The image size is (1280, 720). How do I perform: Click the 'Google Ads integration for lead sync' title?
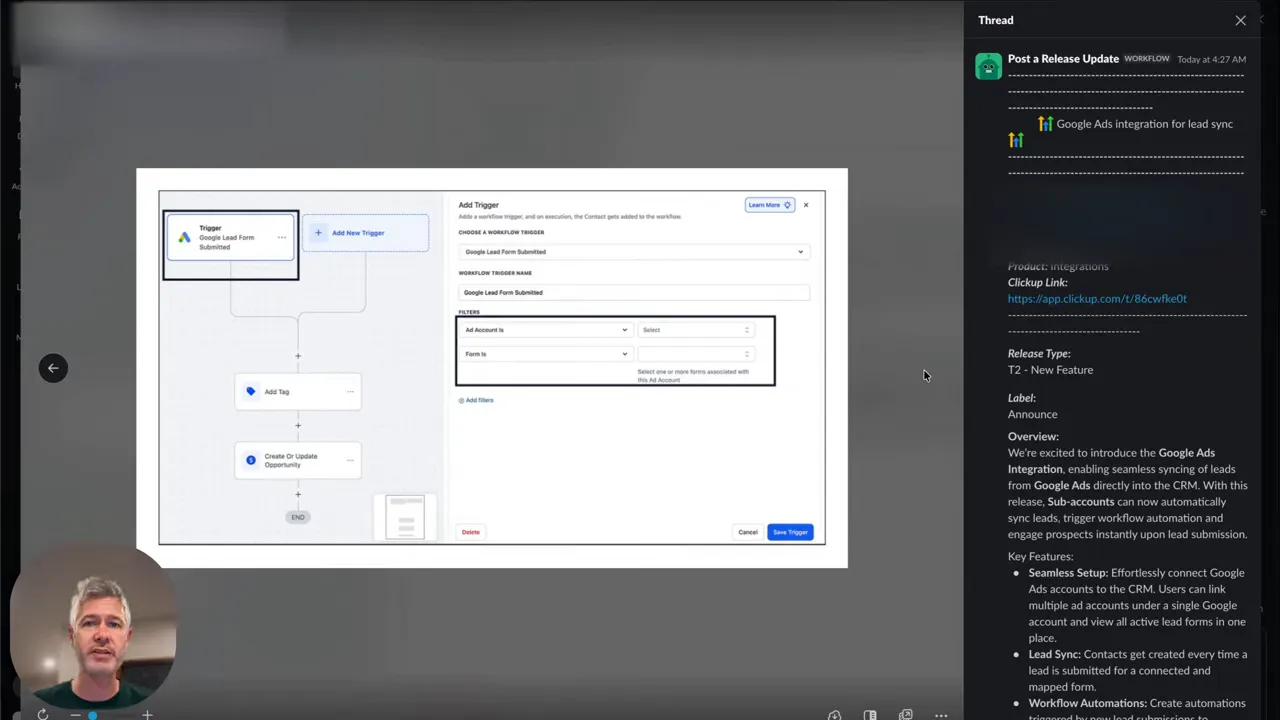click(x=1145, y=124)
